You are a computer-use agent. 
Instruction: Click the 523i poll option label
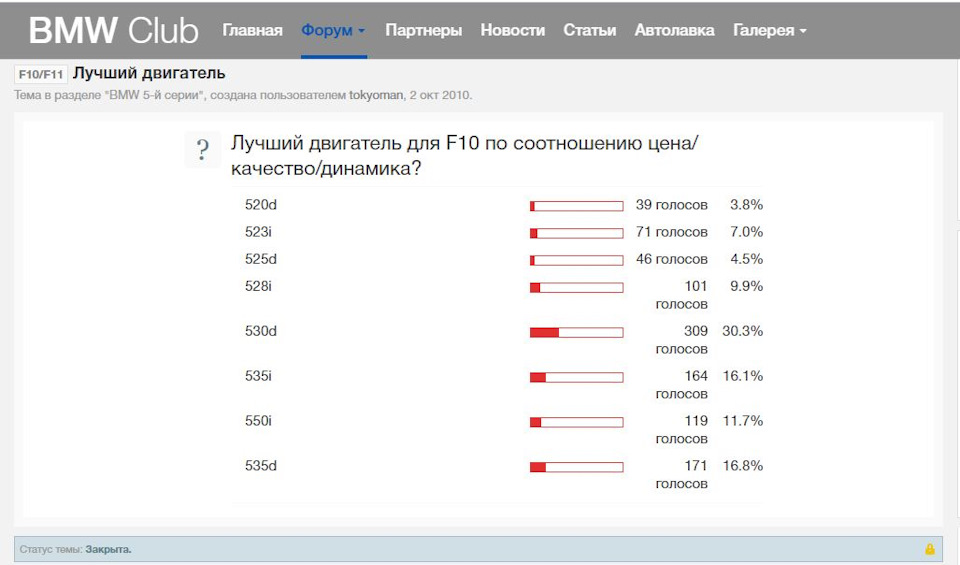(258, 232)
